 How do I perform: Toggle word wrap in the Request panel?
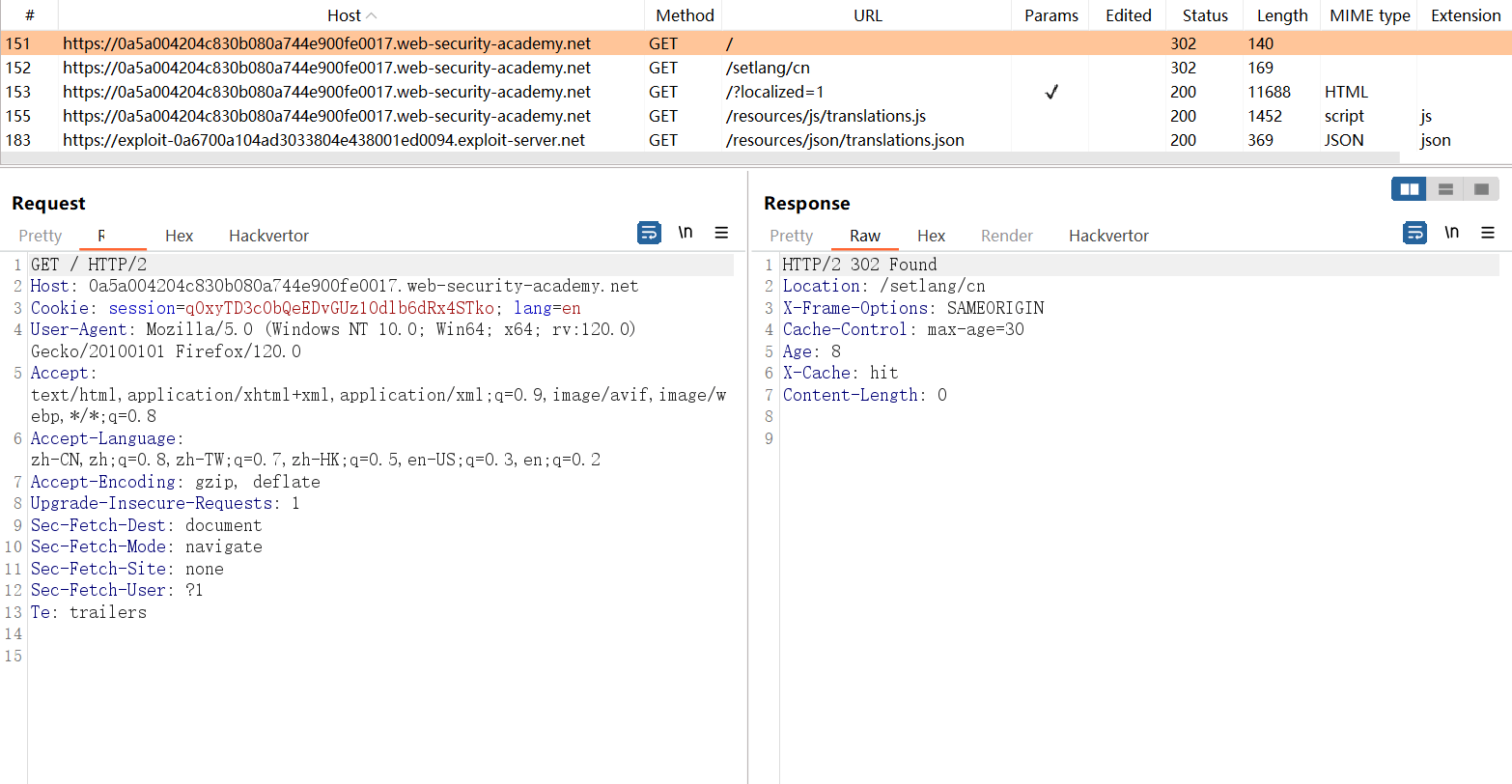[x=649, y=233]
